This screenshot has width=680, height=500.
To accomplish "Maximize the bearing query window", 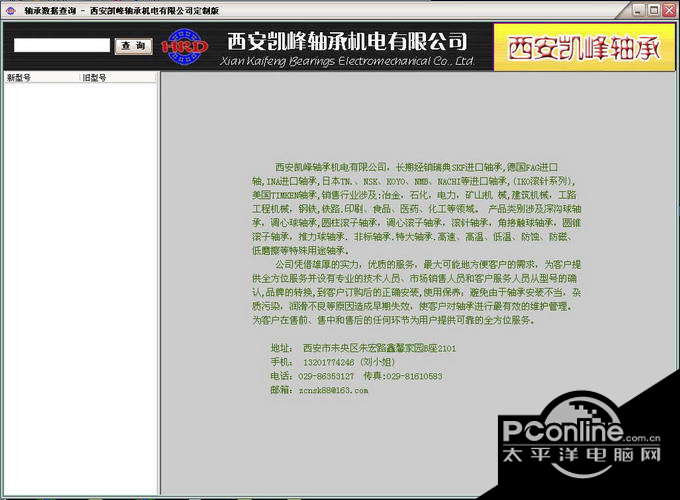I will coord(654,10).
